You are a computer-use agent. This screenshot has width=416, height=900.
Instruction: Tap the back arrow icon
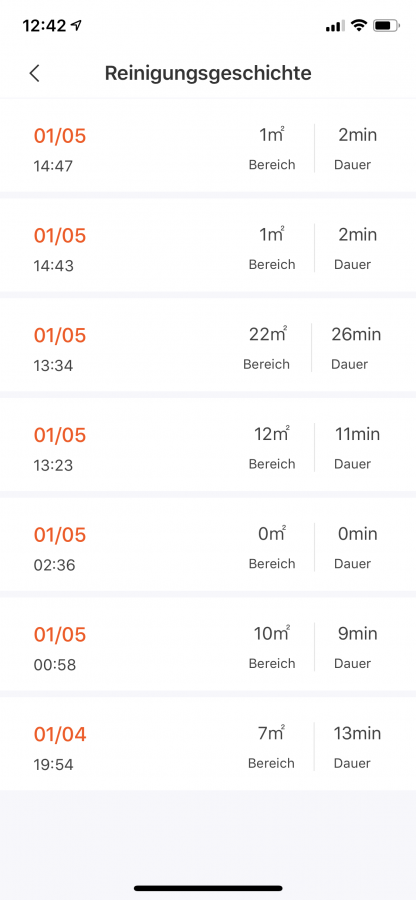pyautogui.click(x=35, y=73)
